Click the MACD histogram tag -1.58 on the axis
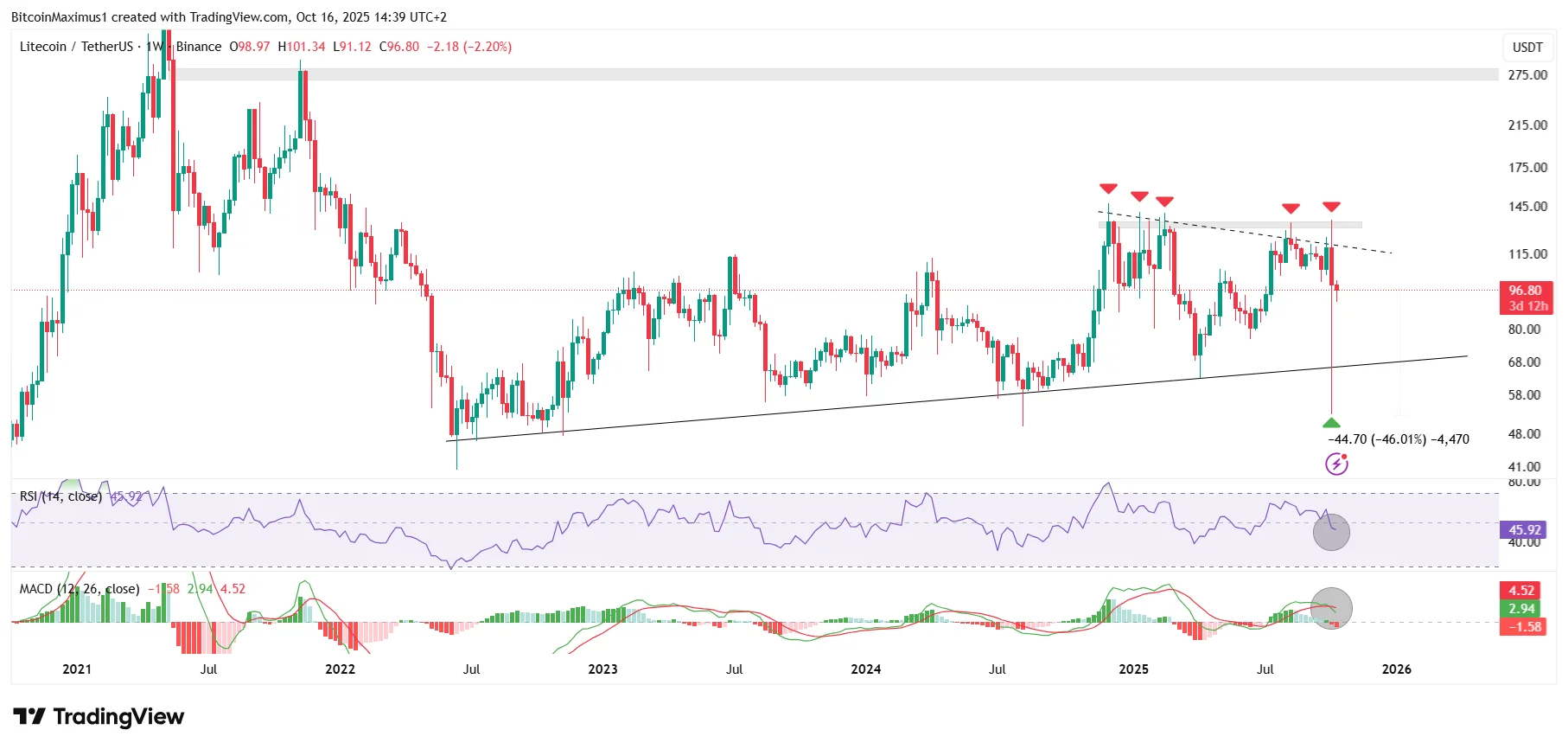1568x749 pixels. (1523, 627)
